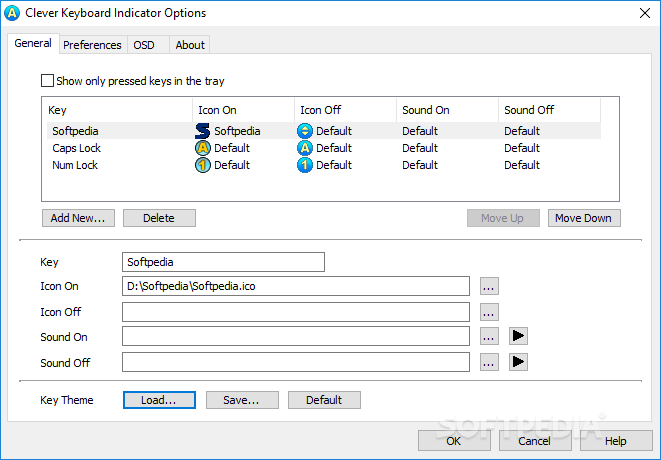The width and height of the screenshot is (661, 460).
Task: Click the Softpedia row's Icon Off arrows icon
Action: point(304,131)
